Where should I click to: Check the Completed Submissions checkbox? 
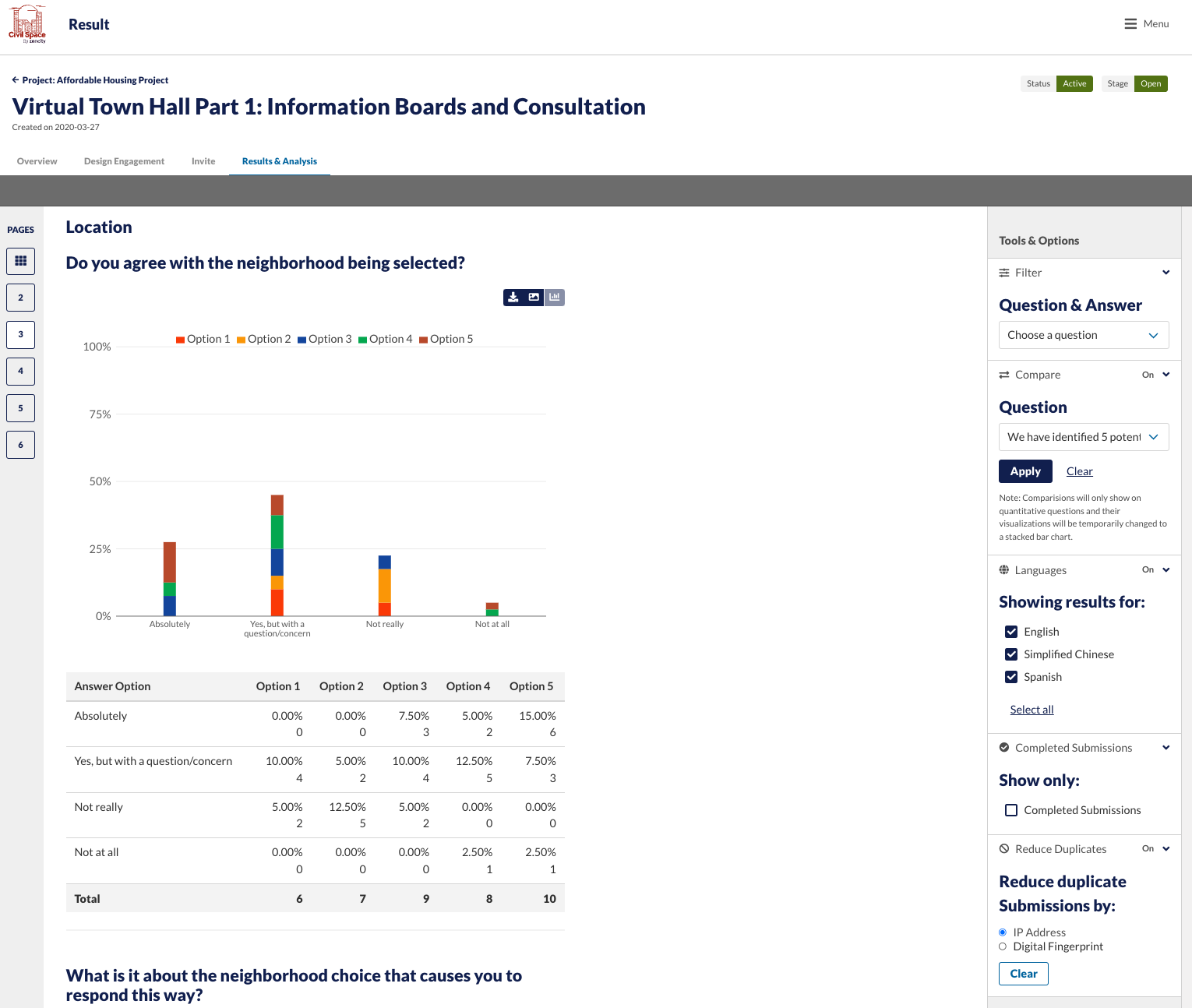tap(1011, 810)
